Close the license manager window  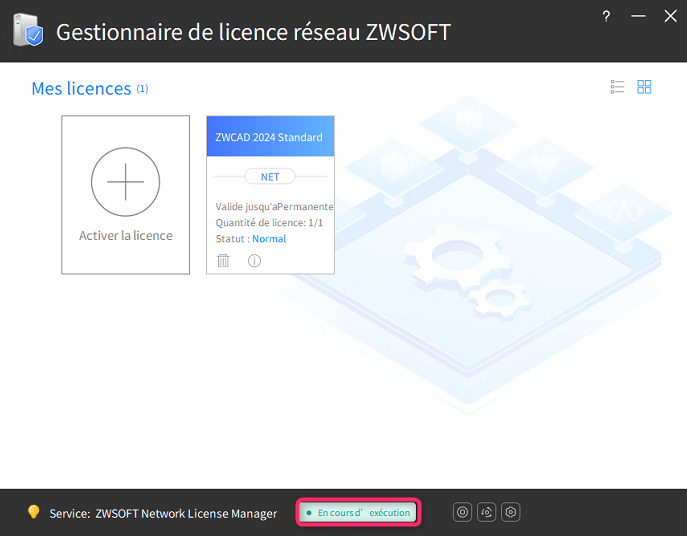coord(670,16)
